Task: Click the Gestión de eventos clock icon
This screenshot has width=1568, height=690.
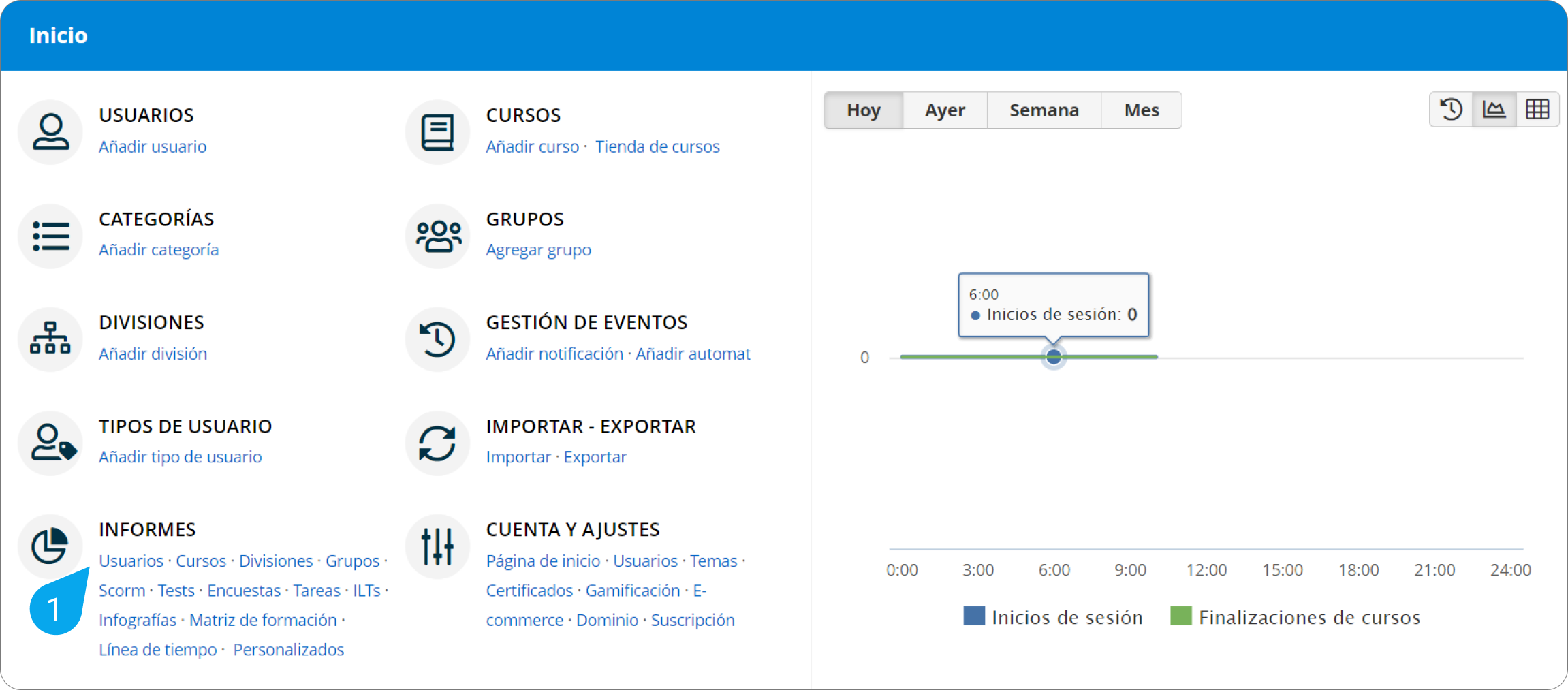Action: (437, 339)
